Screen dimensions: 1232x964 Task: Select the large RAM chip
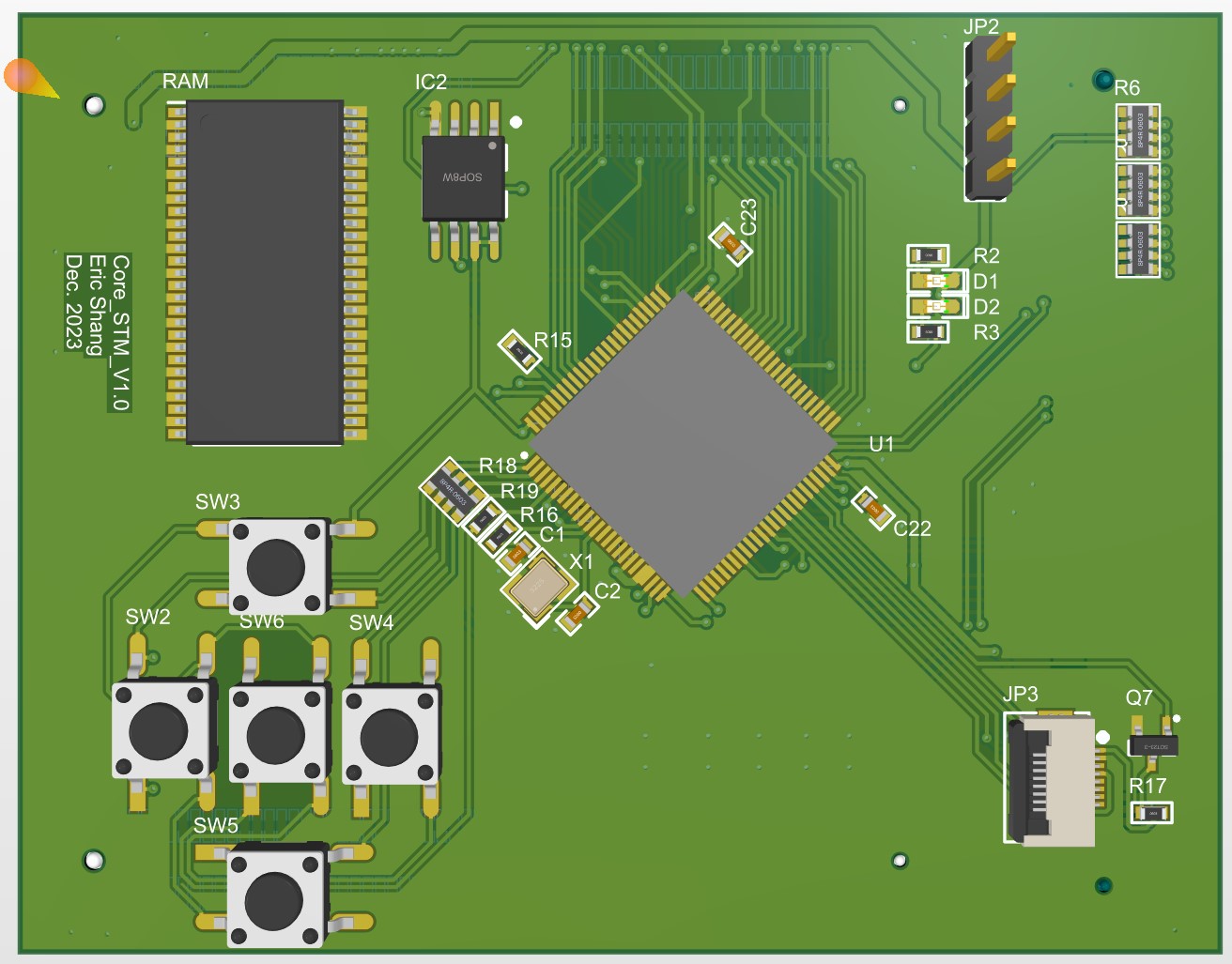pyautogui.click(x=265, y=272)
